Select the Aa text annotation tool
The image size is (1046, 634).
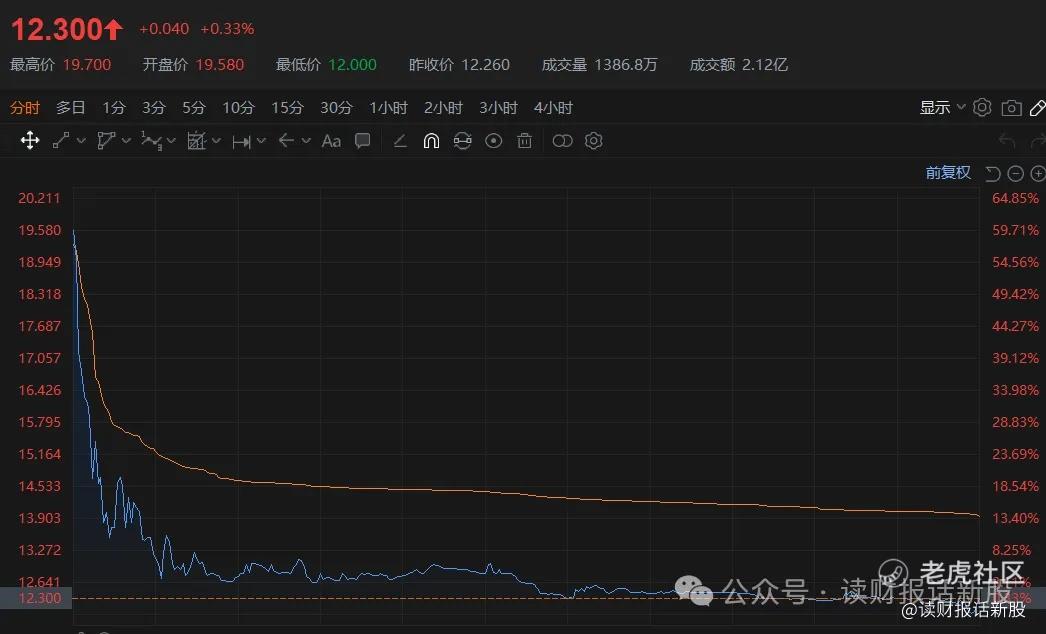(x=331, y=141)
